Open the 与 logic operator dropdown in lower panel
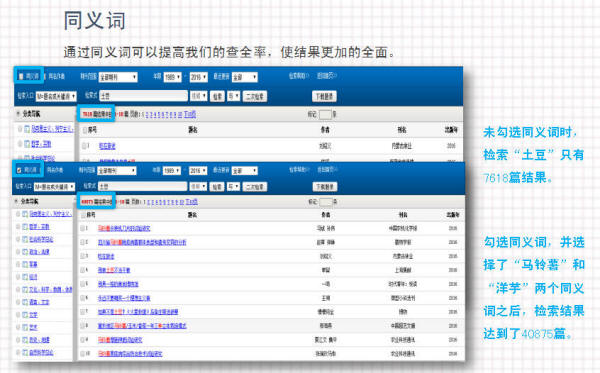This screenshot has width=600, height=373. coord(233,186)
